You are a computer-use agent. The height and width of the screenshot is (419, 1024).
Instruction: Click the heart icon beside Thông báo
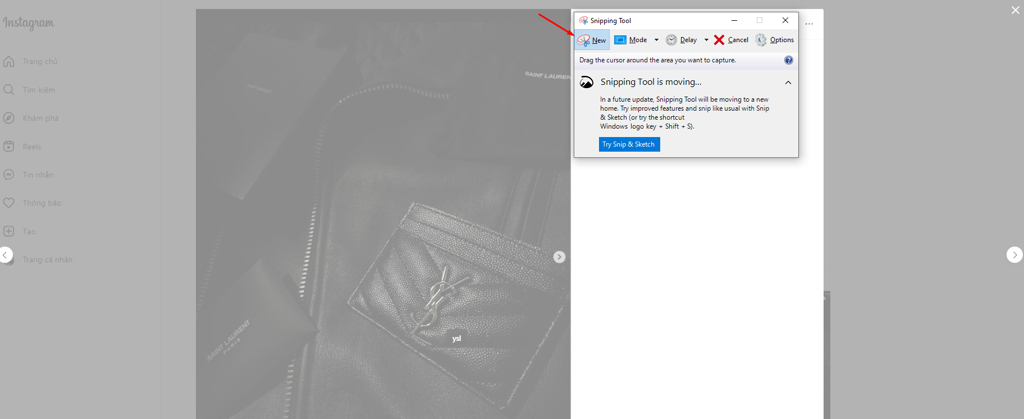(x=8, y=203)
